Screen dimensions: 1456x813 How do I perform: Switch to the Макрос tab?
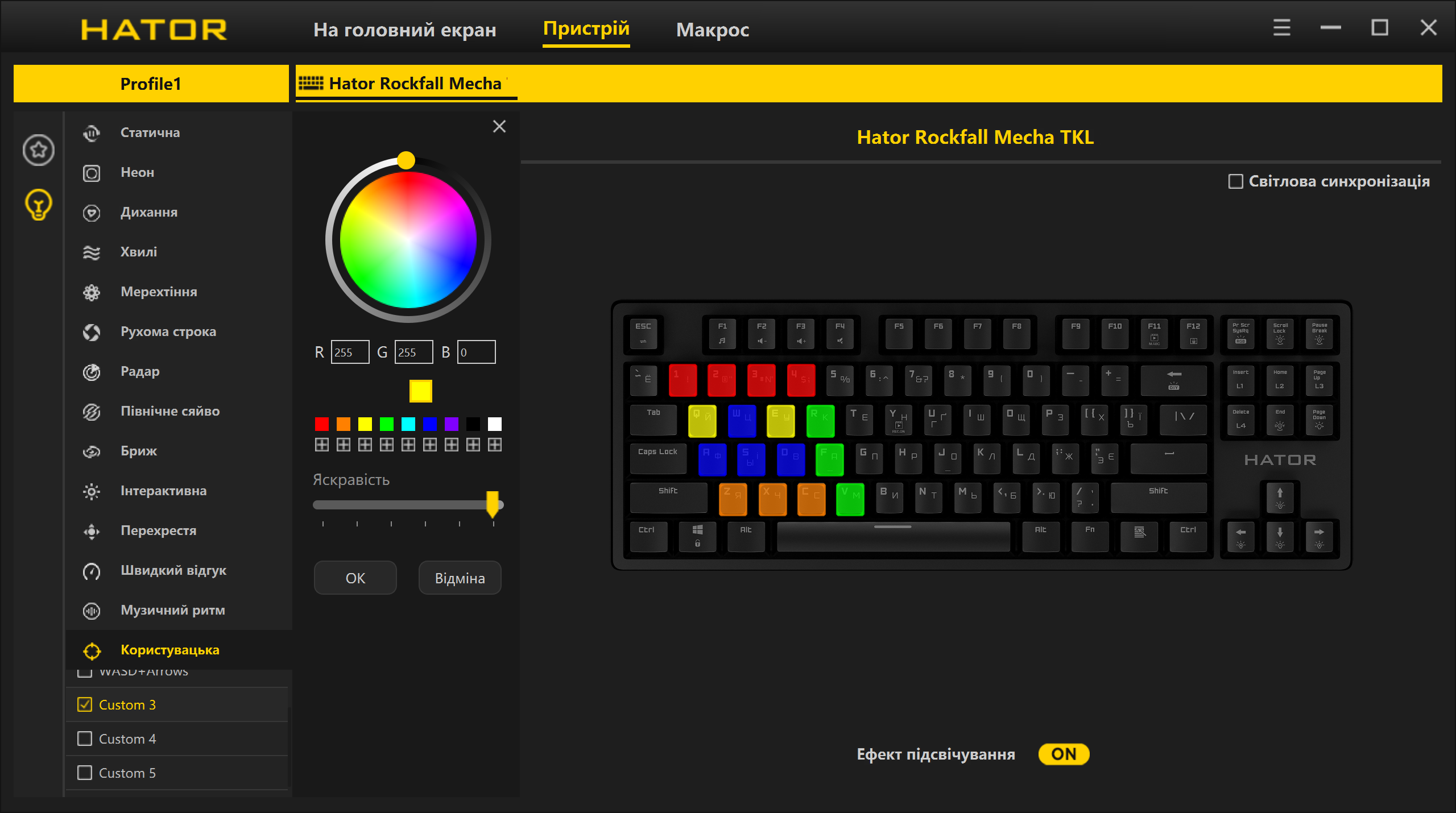click(x=712, y=30)
